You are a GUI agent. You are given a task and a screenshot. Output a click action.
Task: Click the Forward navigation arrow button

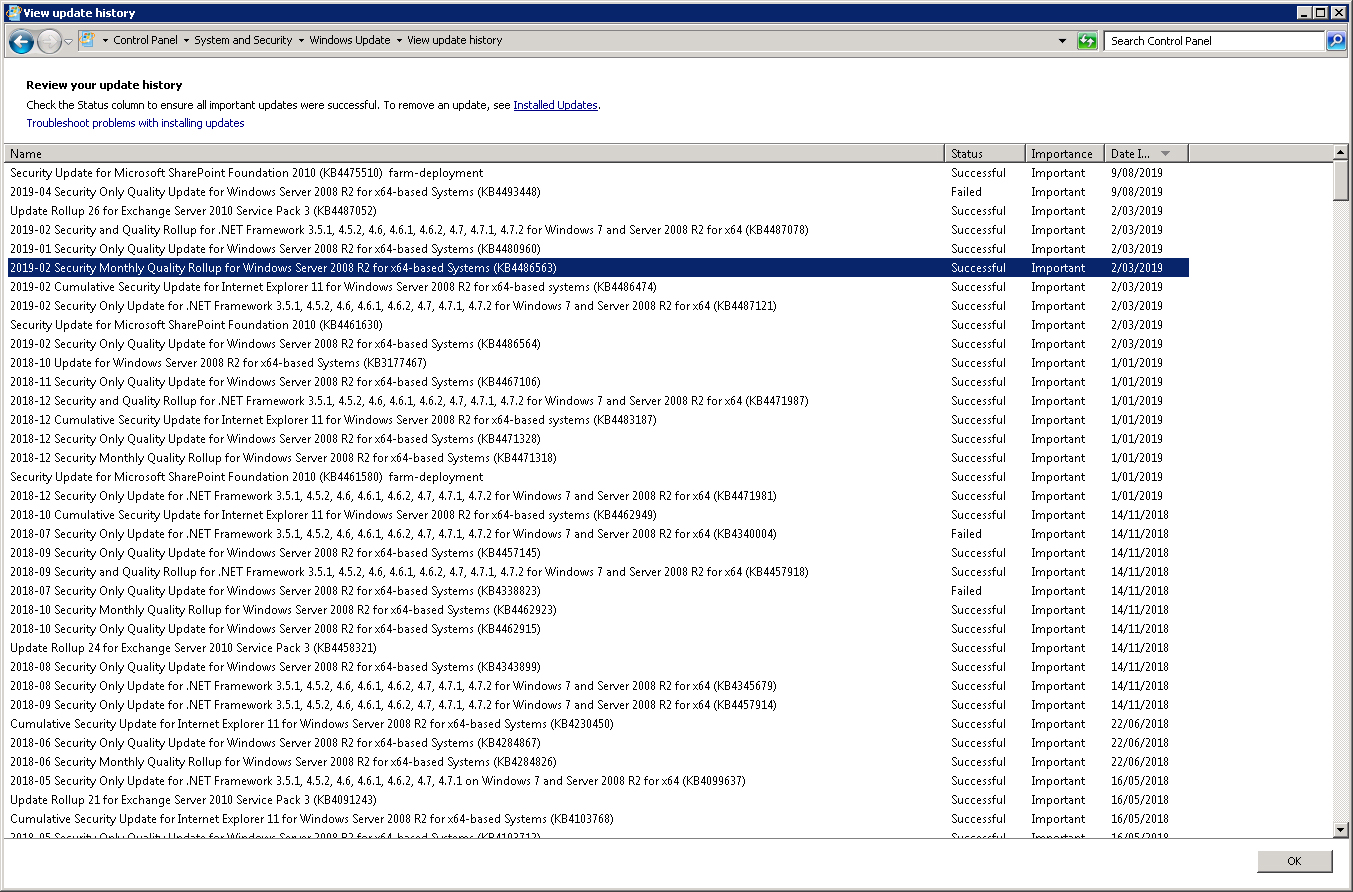pos(49,41)
